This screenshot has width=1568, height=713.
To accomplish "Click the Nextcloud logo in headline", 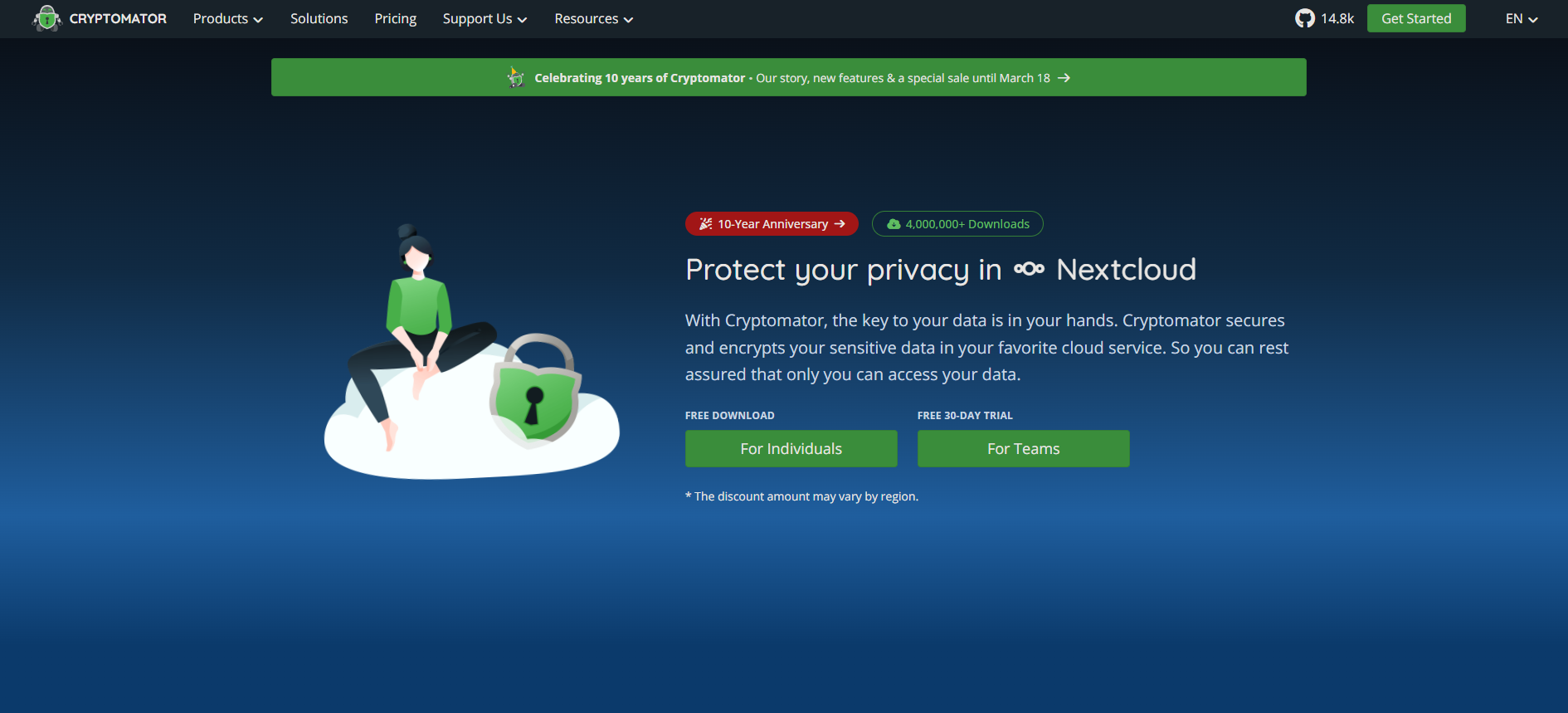I will tap(1029, 269).
